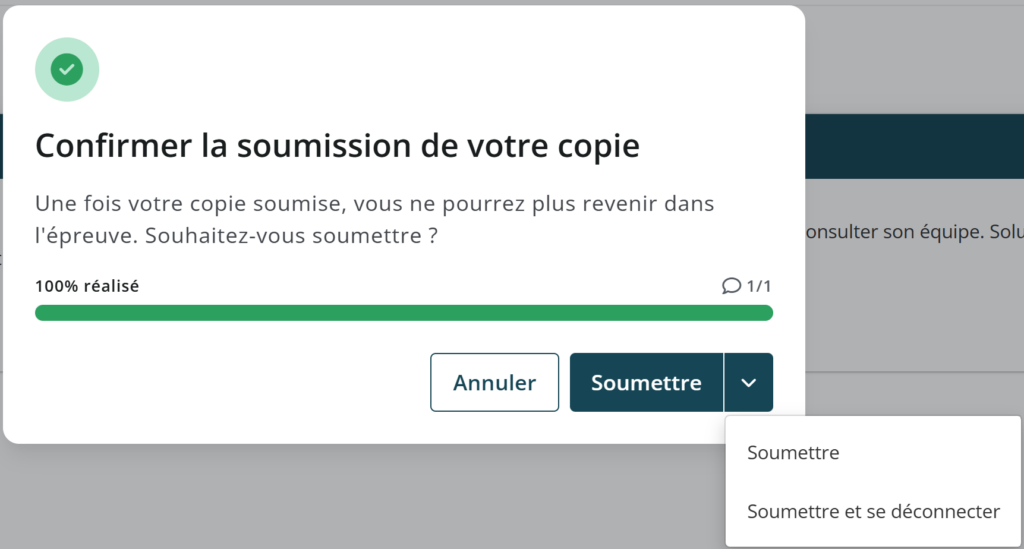Click the white space right of the checkmark icon
The image size is (1024, 549).
(x=400, y=70)
